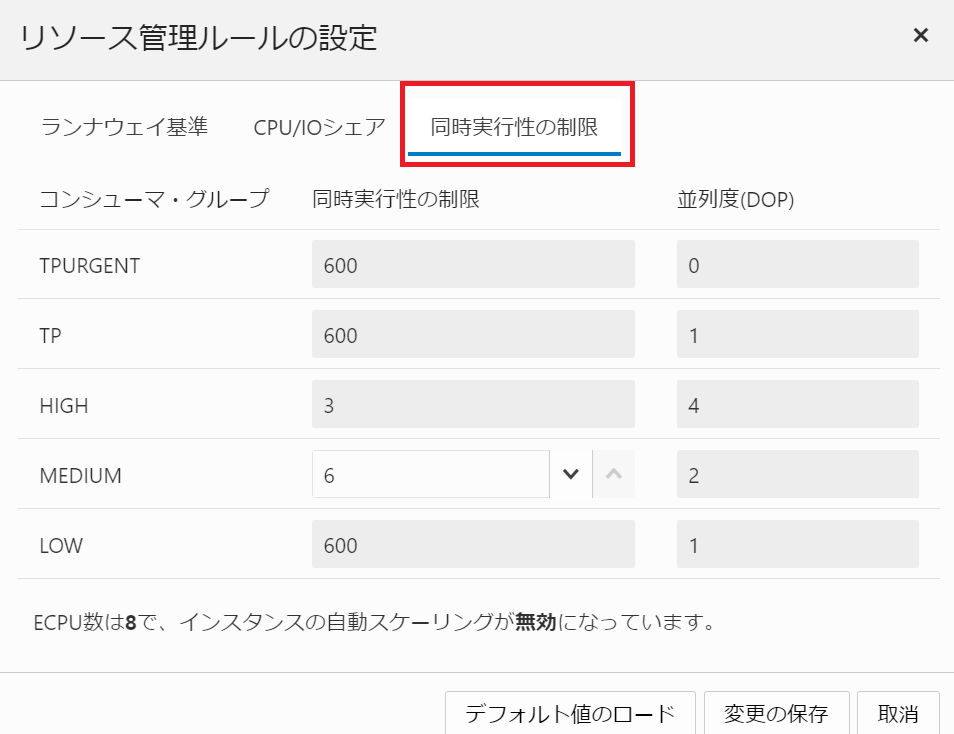Image resolution: width=954 pixels, height=734 pixels.
Task: Select the TPURGENT concurrency limit field
Action: [x=473, y=263]
